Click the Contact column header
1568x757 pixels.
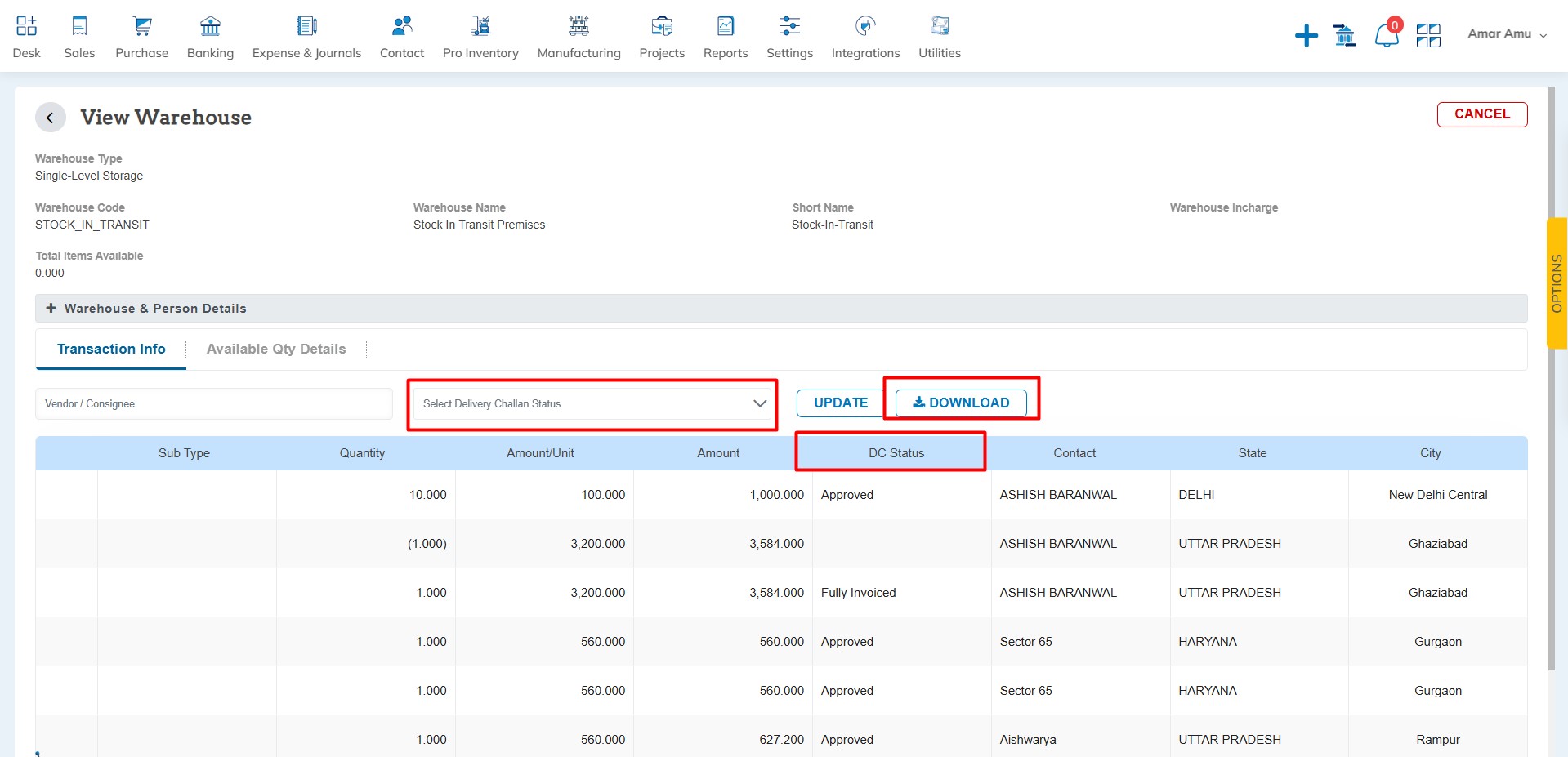point(1074,453)
